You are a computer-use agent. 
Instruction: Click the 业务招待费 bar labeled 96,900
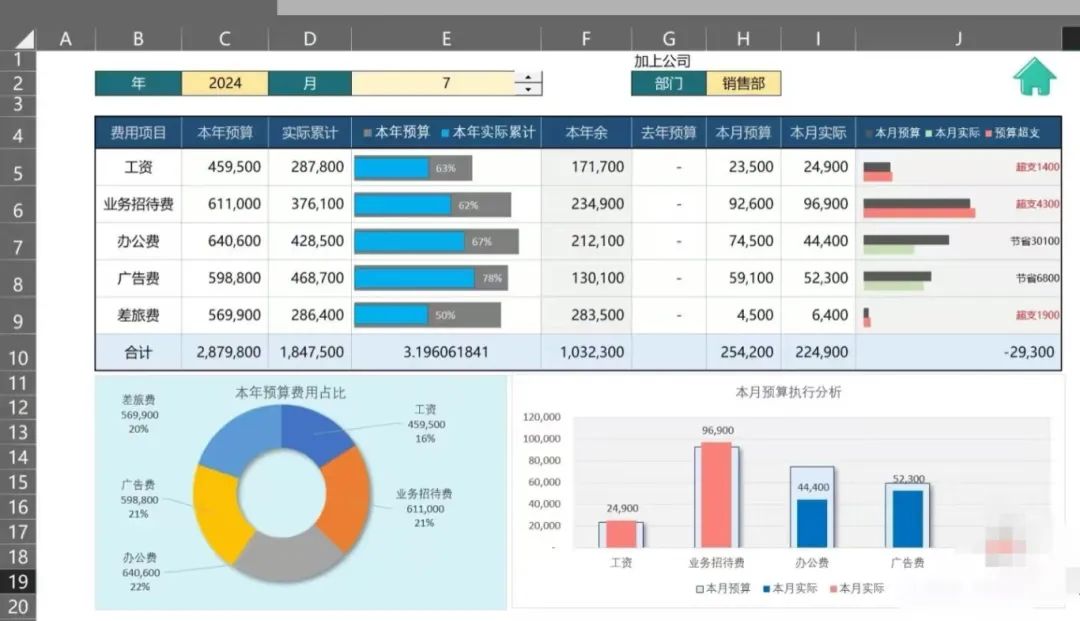click(x=716, y=494)
